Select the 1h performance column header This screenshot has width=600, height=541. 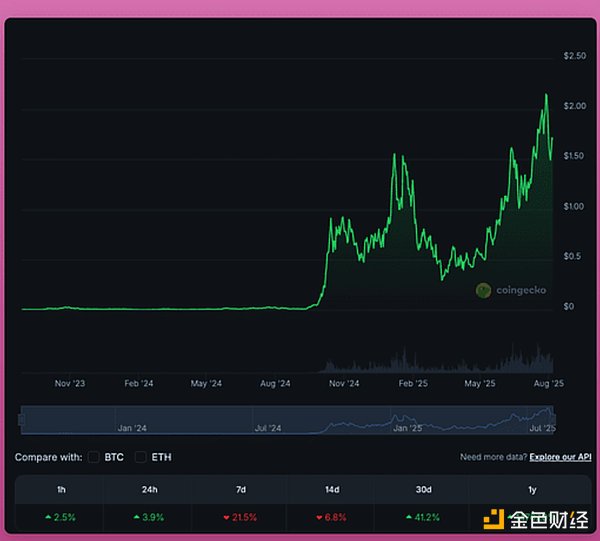pyautogui.click(x=60, y=489)
